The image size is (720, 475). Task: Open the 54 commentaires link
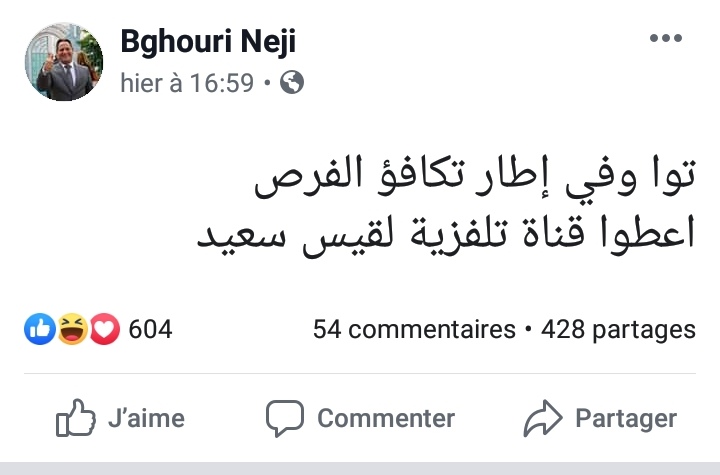click(x=413, y=329)
